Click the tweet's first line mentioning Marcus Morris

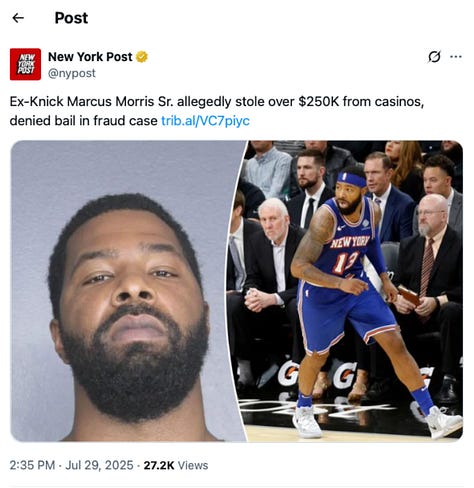click(217, 102)
